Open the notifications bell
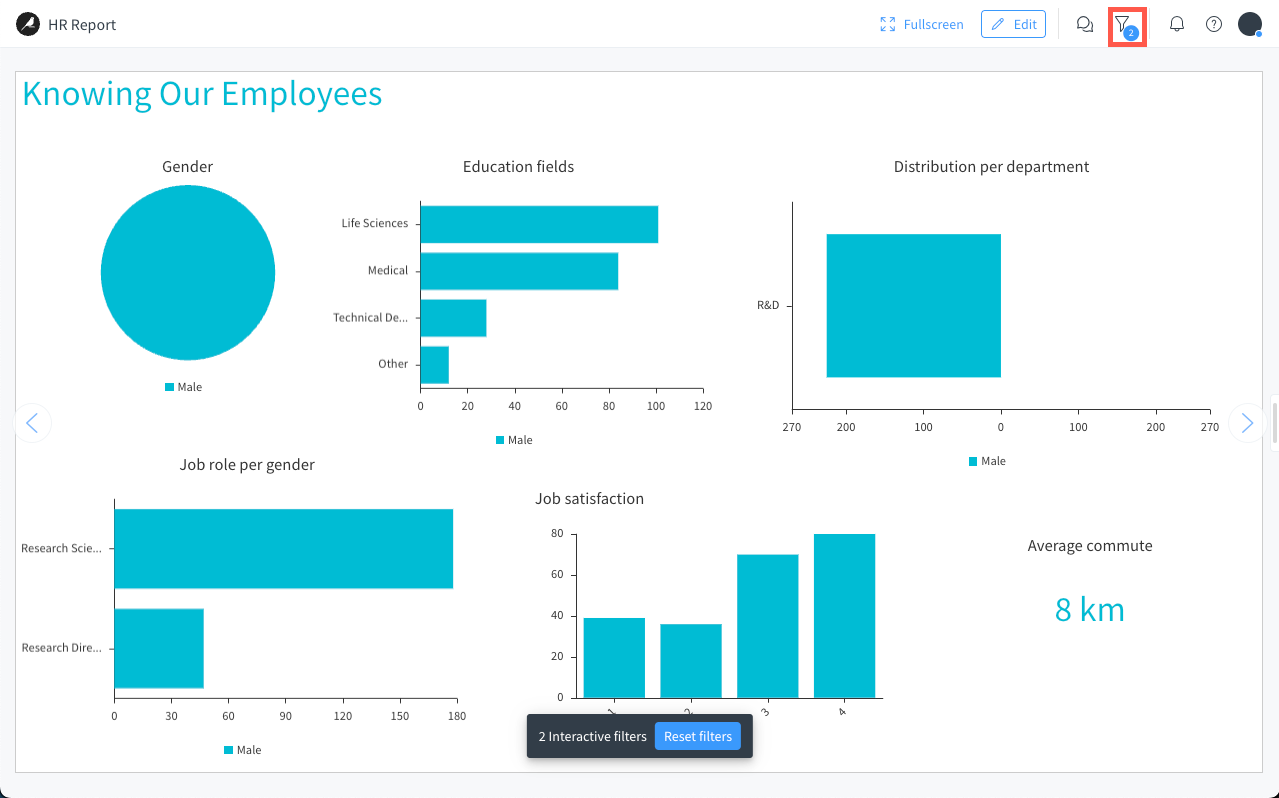The image size is (1279, 798). (x=1177, y=24)
